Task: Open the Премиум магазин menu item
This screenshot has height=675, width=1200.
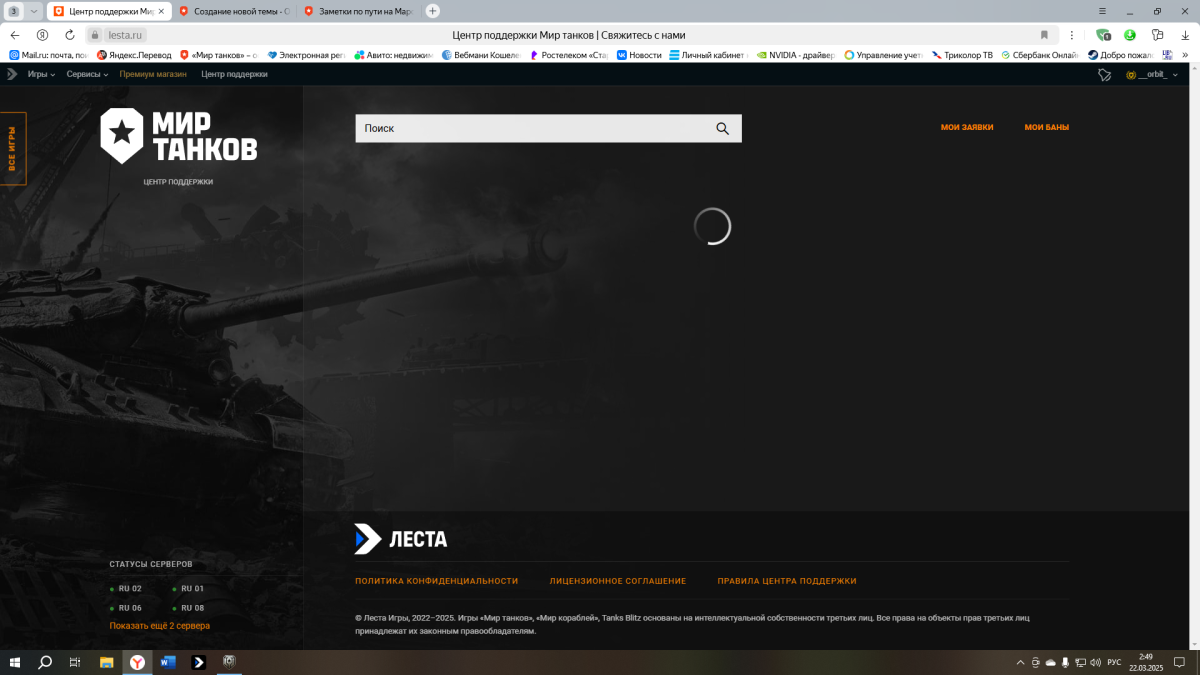Action: tap(153, 74)
